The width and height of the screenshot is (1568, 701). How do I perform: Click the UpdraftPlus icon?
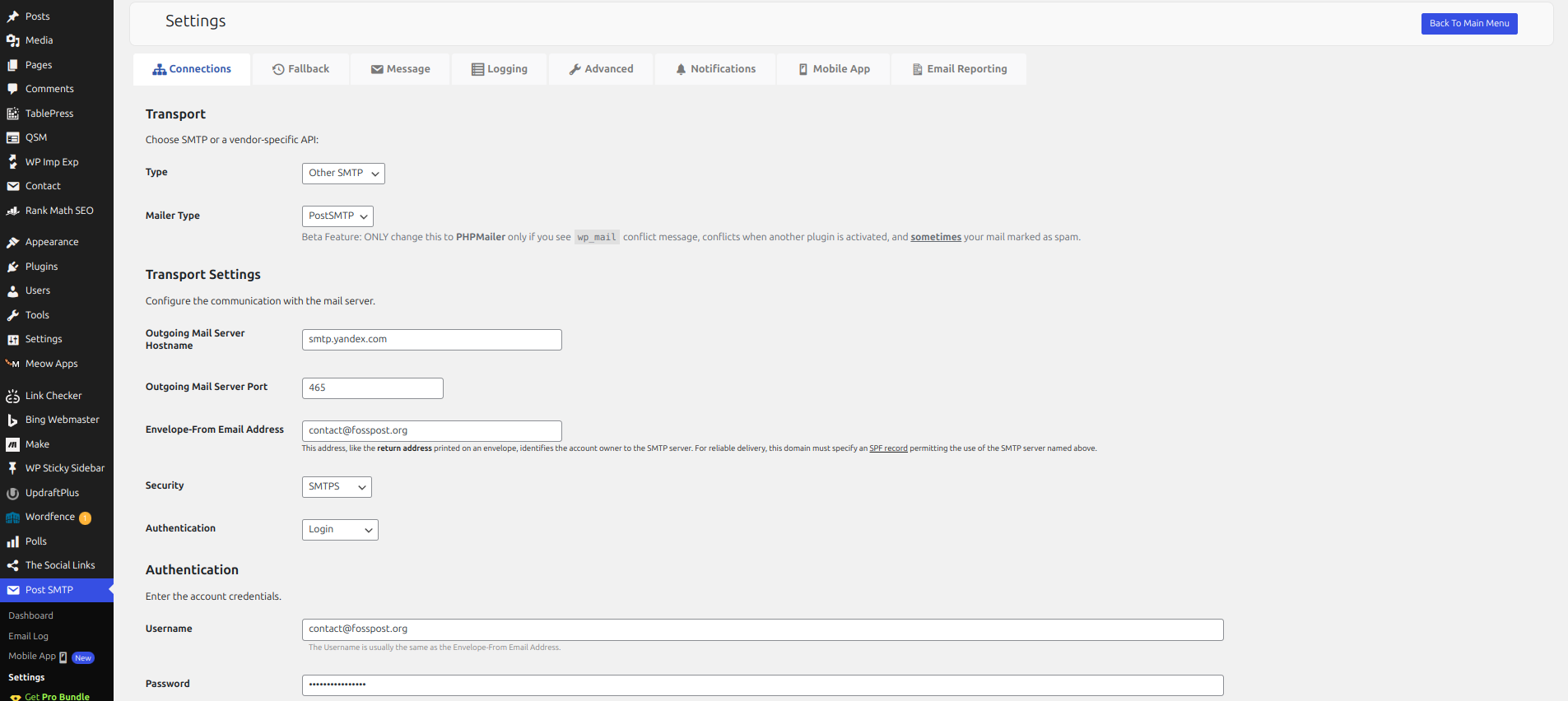13,493
